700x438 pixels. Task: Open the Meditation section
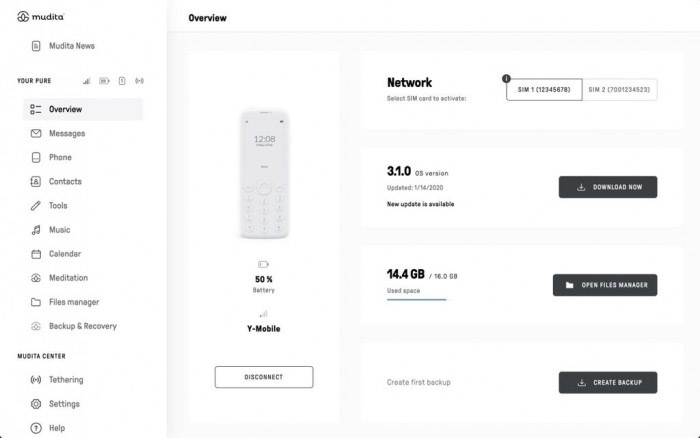tap(67, 278)
